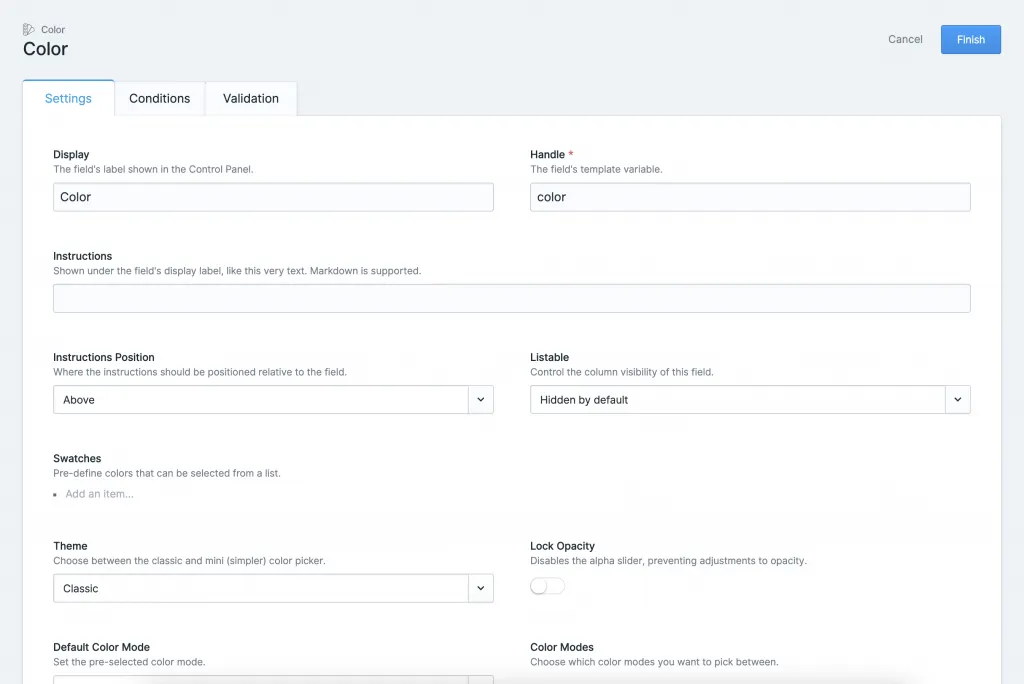Cancel the field editing
This screenshot has height=684, width=1024.
click(905, 39)
